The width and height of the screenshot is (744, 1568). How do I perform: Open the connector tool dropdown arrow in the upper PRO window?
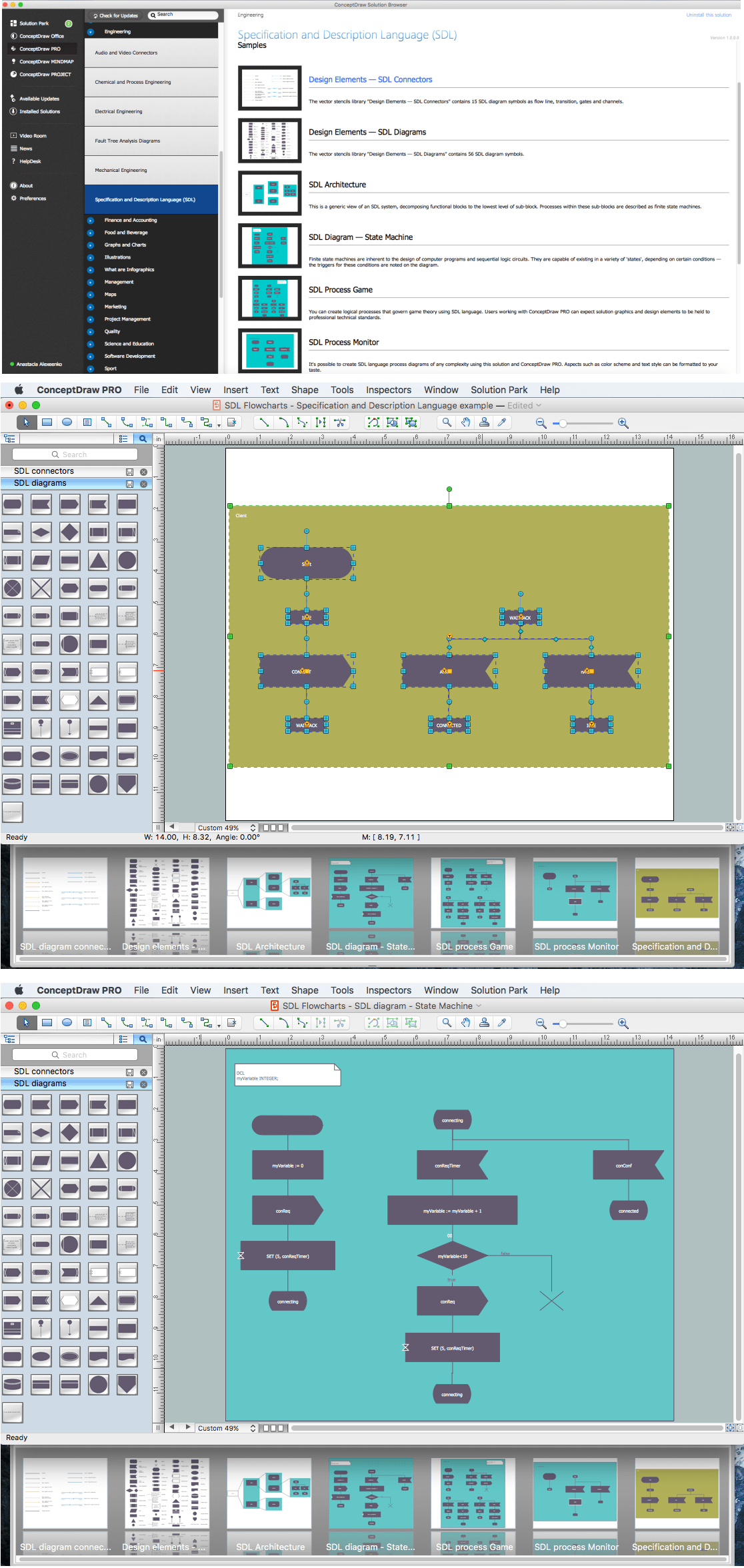point(219,424)
